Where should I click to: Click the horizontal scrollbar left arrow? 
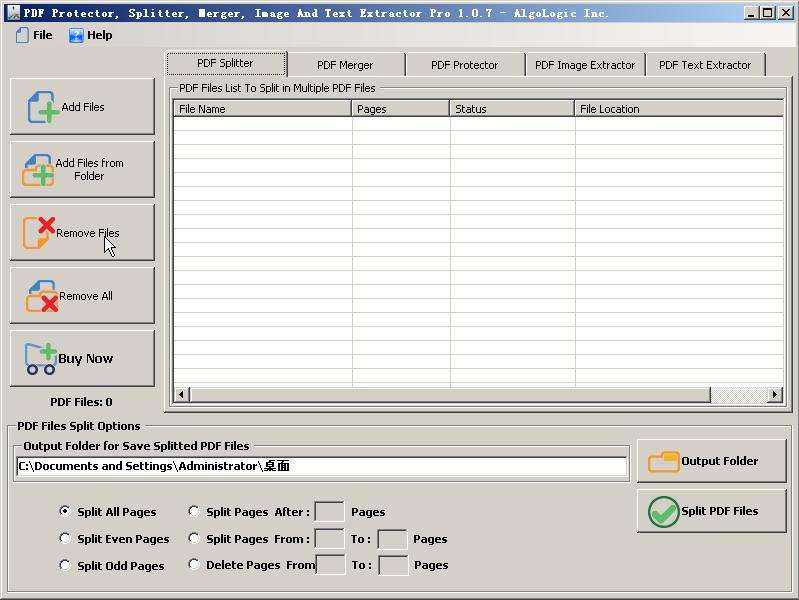tap(181, 394)
